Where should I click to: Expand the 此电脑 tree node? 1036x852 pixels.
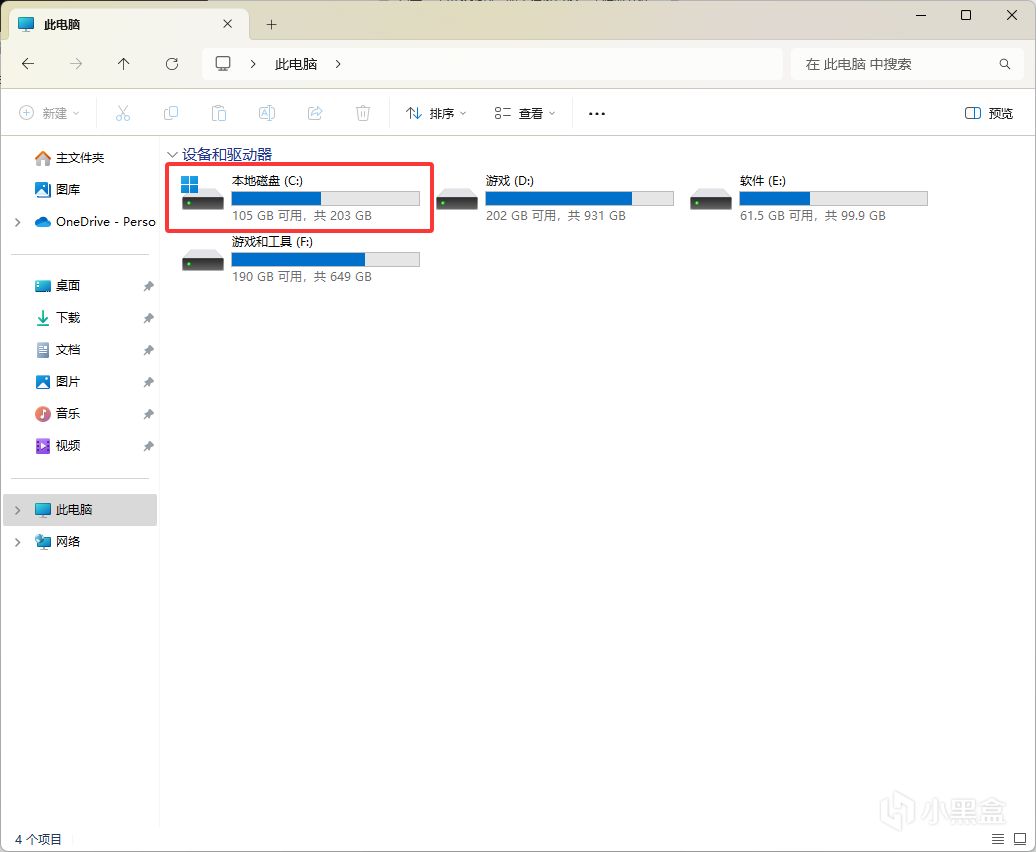coord(18,510)
